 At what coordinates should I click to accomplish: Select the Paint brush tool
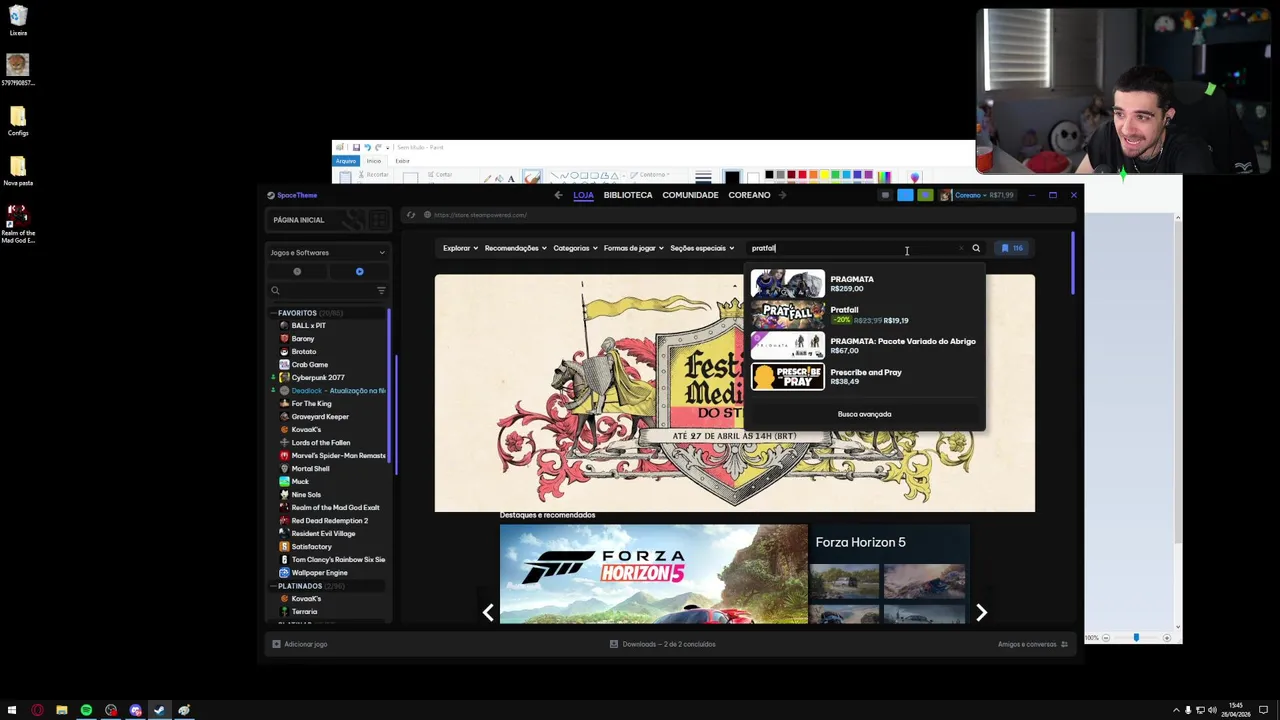(532, 177)
